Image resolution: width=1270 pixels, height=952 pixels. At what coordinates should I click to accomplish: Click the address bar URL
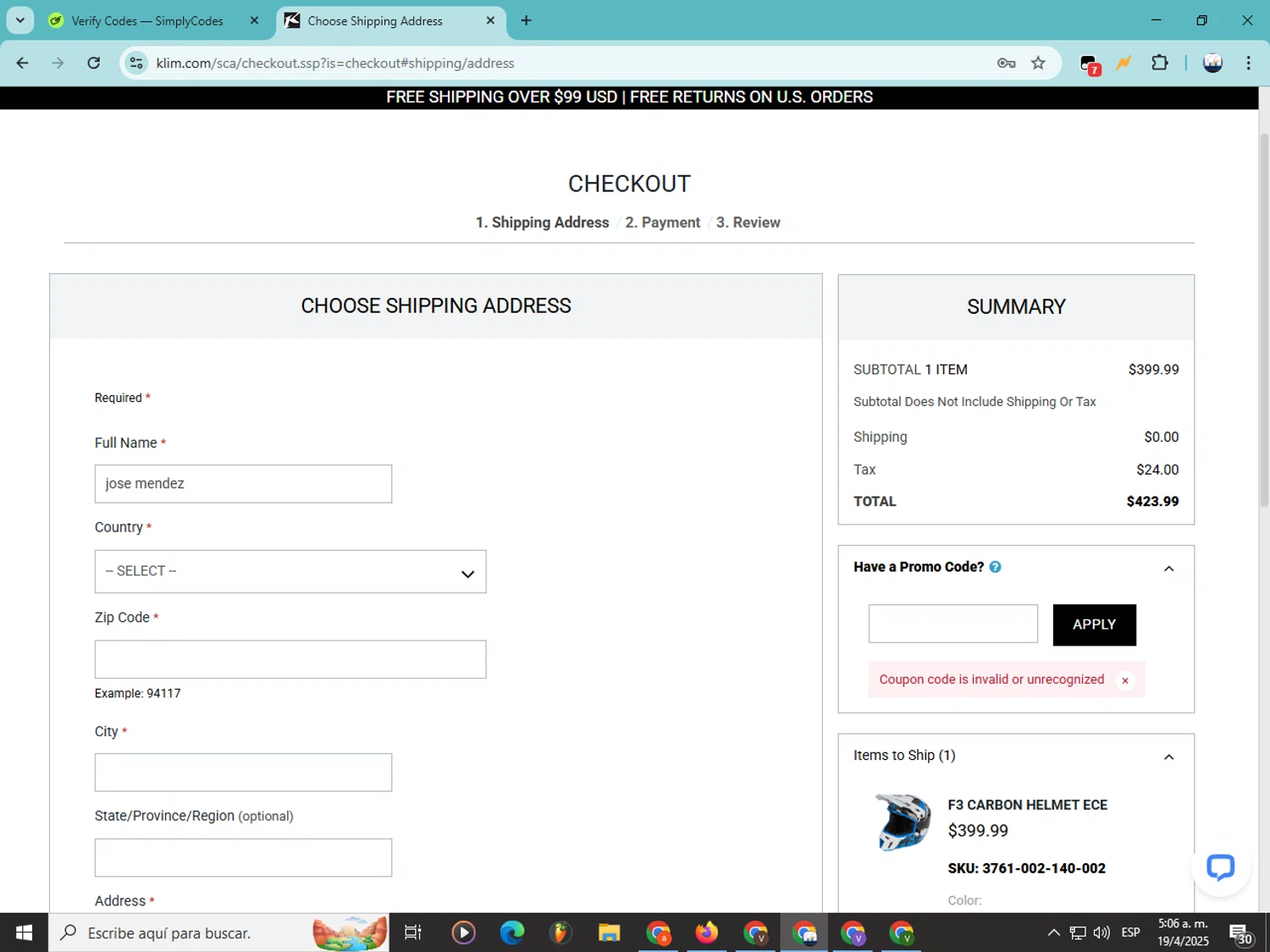click(x=335, y=63)
